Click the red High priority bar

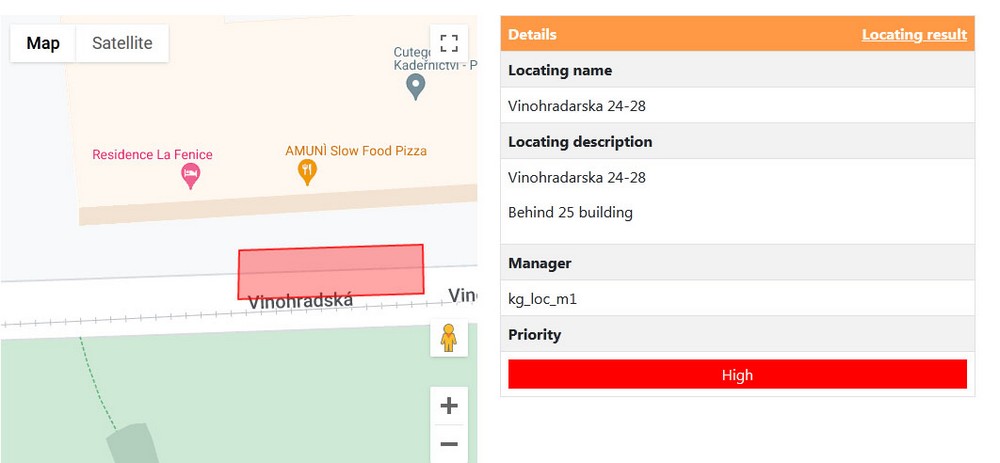(x=737, y=374)
